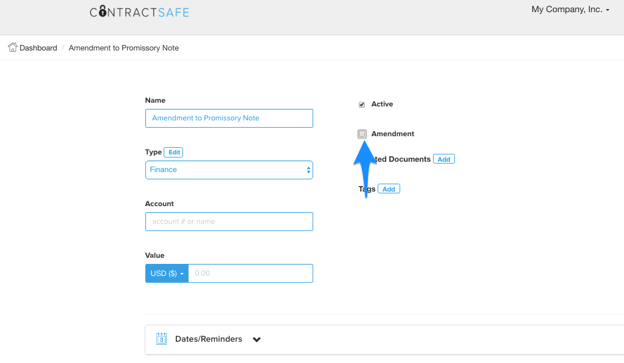The width and height of the screenshot is (624, 363).
Task: Click the Value amount field
Action: pos(250,273)
